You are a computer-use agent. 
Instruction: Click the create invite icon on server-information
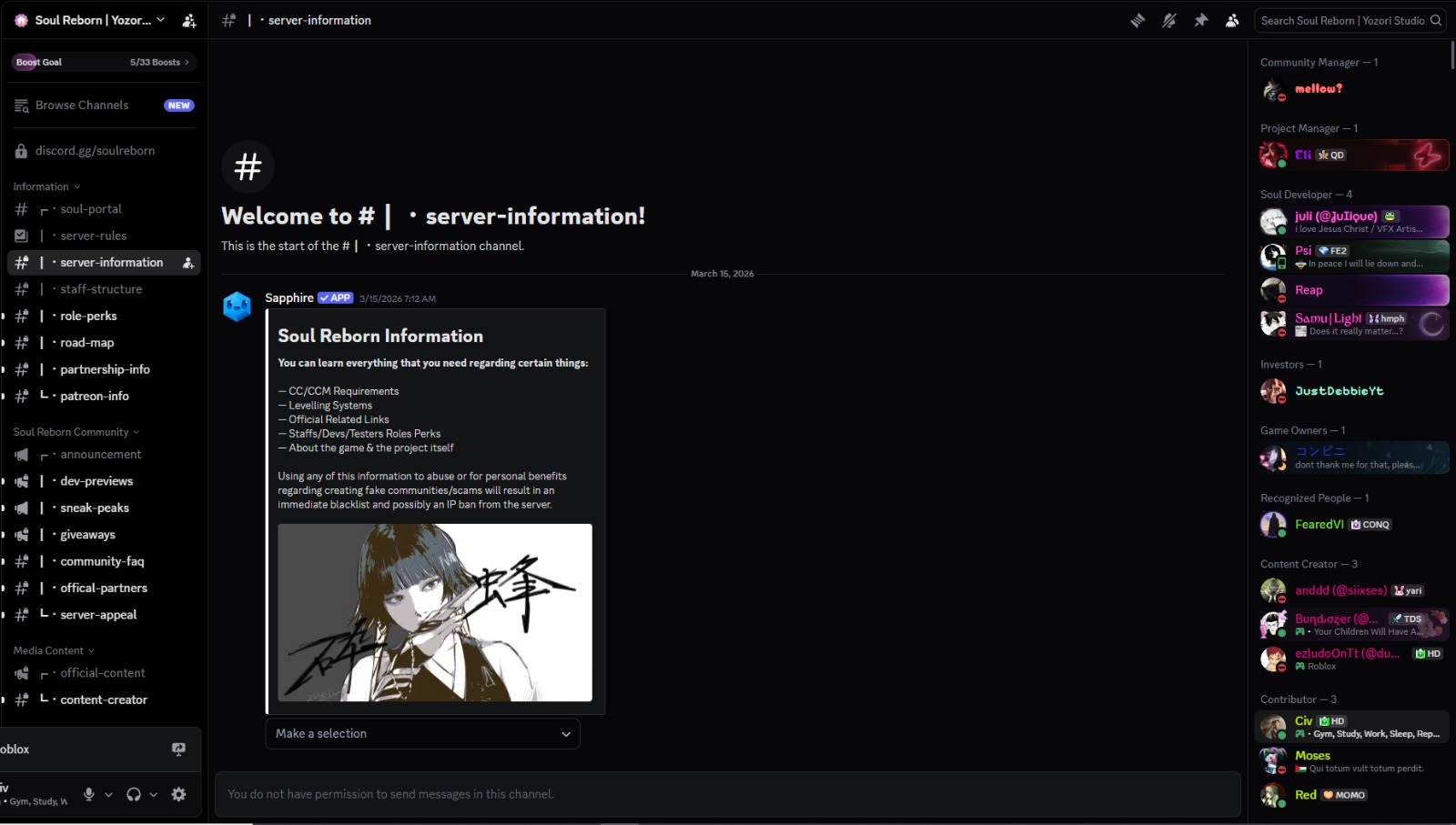click(188, 263)
